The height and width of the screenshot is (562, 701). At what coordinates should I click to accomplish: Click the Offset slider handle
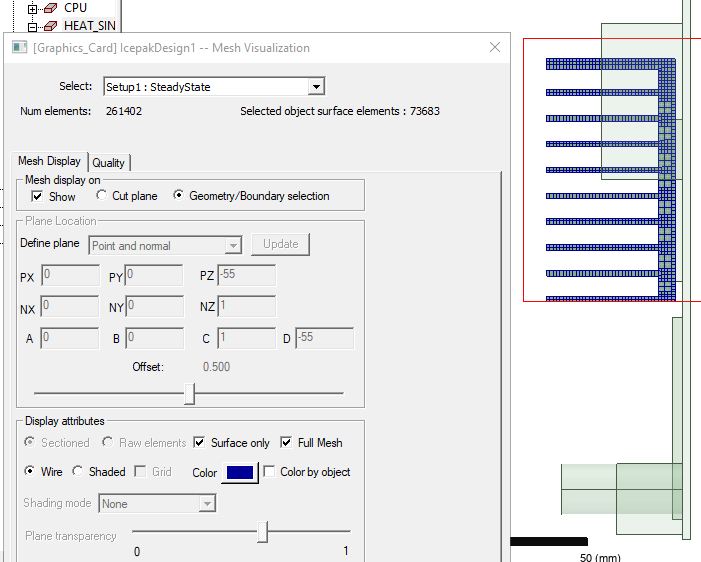pos(189,395)
